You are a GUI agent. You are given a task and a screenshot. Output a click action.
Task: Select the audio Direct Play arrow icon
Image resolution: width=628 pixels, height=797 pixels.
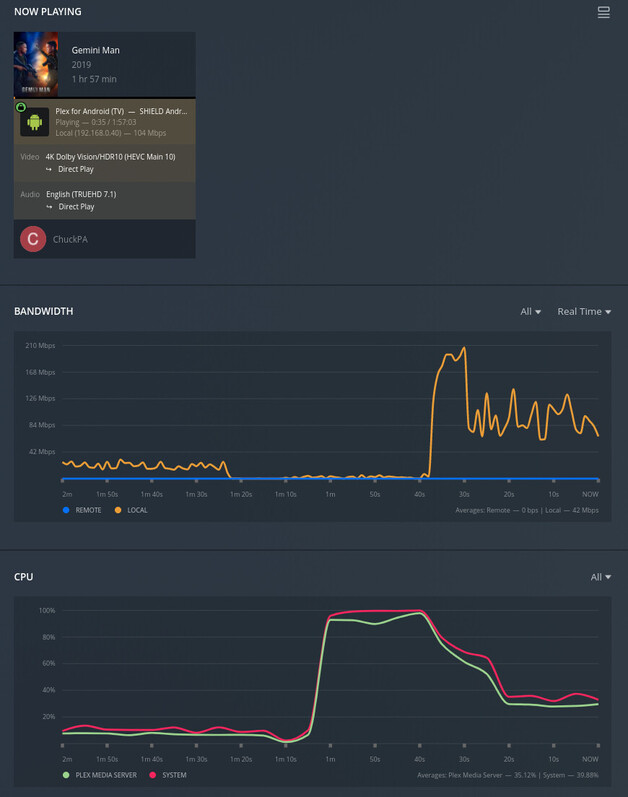click(49, 207)
